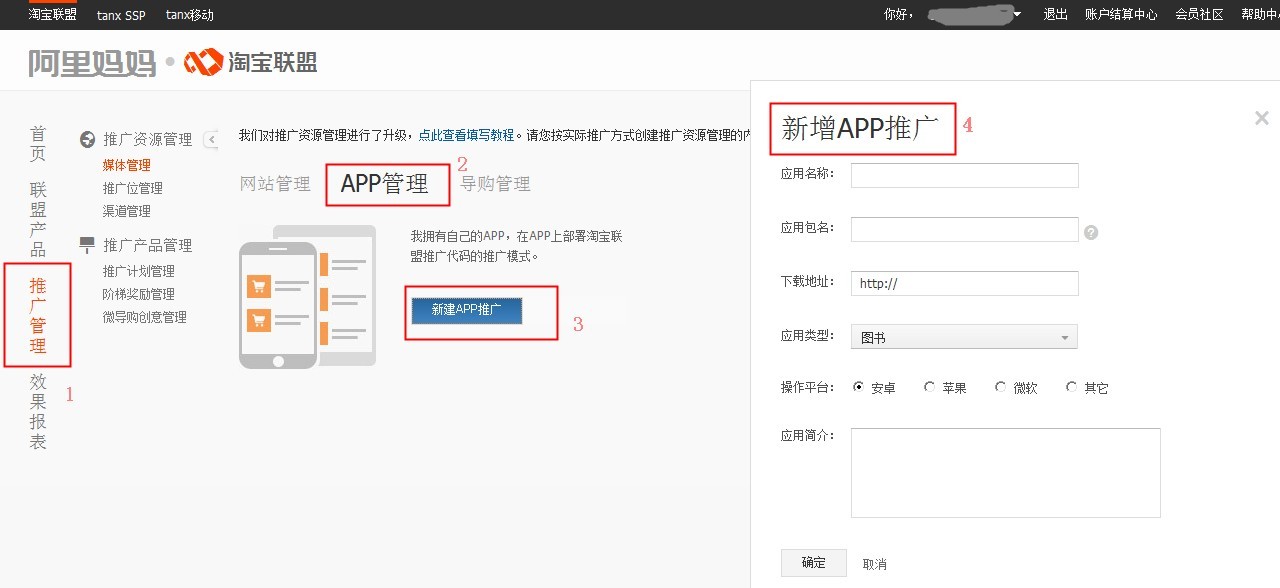Screen dimensions: 1280x588
Task: Click the description text starting 我拥有自己的APP
Action: [517, 246]
